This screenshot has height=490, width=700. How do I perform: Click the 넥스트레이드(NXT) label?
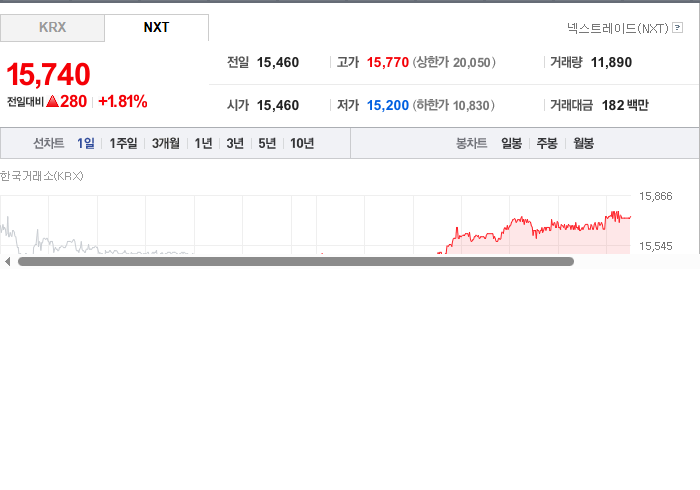click(x=618, y=29)
